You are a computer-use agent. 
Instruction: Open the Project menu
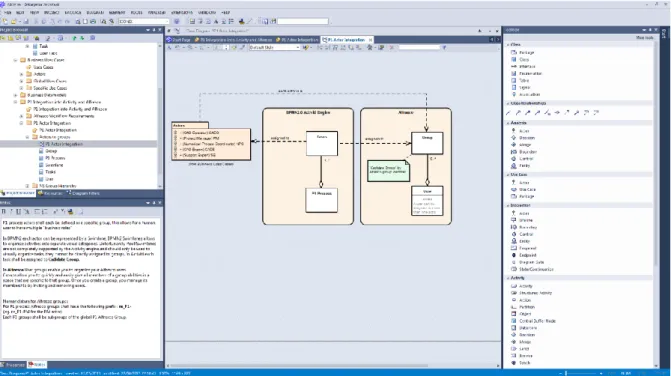tap(51, 13)
